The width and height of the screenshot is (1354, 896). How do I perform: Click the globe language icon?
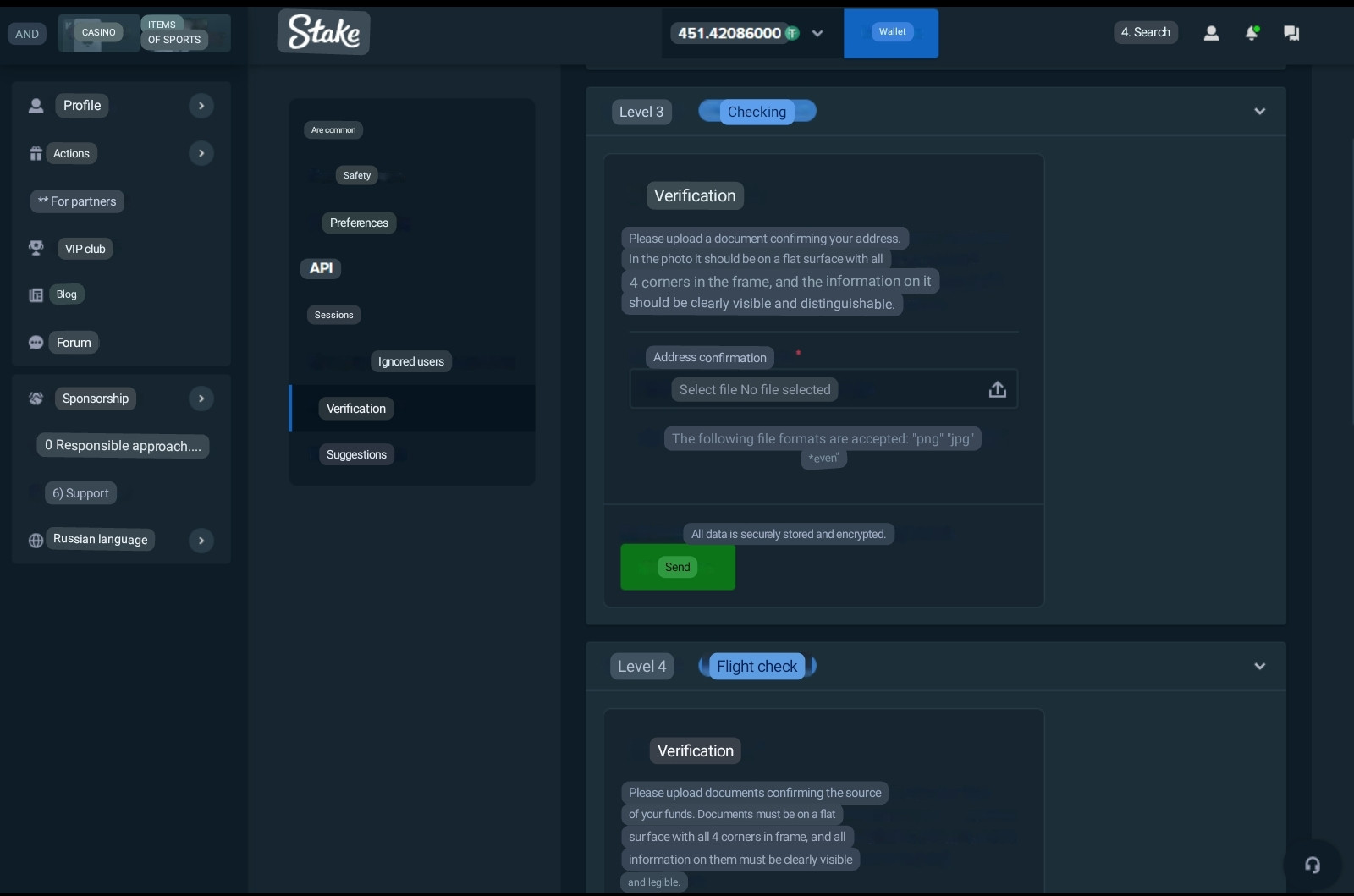pyautogui.click(x=36, y=541)
